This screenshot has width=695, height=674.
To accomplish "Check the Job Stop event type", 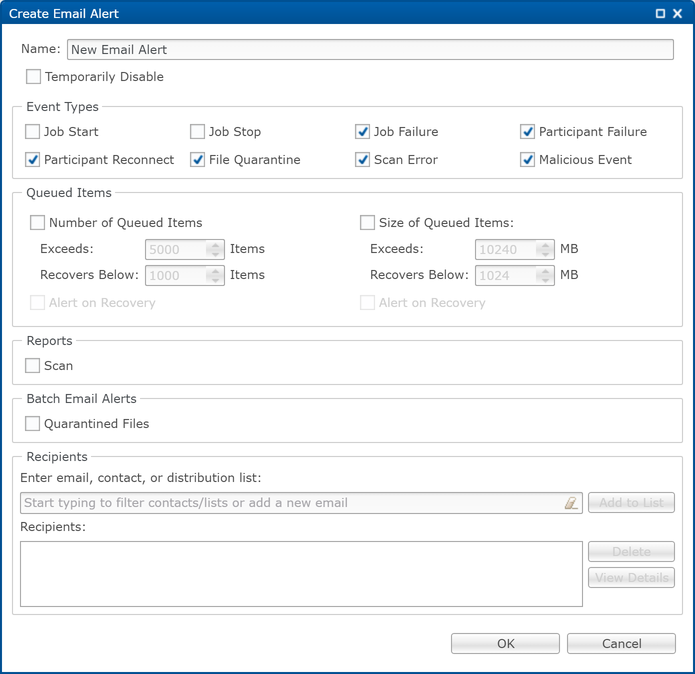I will point(197,132).
